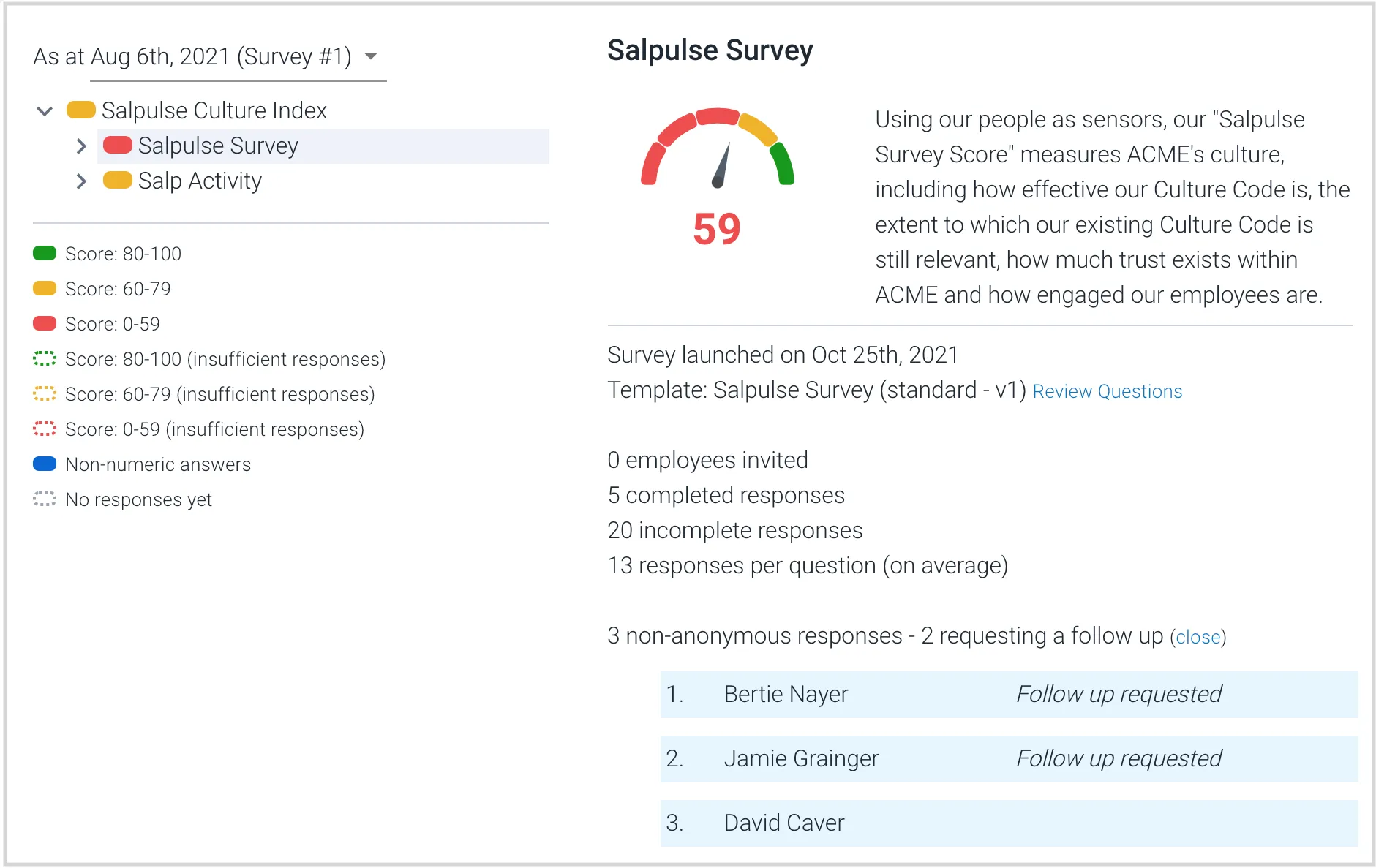Image resolution: width=1376 pixels, height=868 pixels.
Task: Click '5 completed responses' text
Action: click(x=726, y=496)
